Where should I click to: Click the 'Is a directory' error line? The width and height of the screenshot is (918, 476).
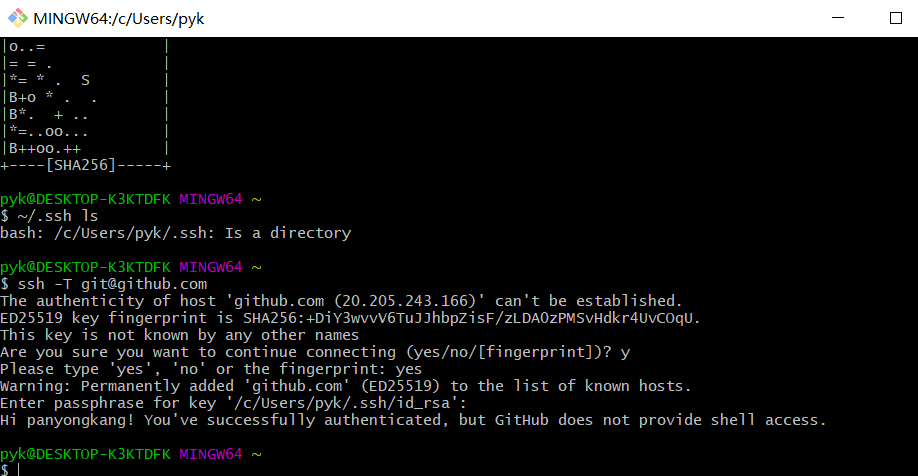tap(176, 233)
